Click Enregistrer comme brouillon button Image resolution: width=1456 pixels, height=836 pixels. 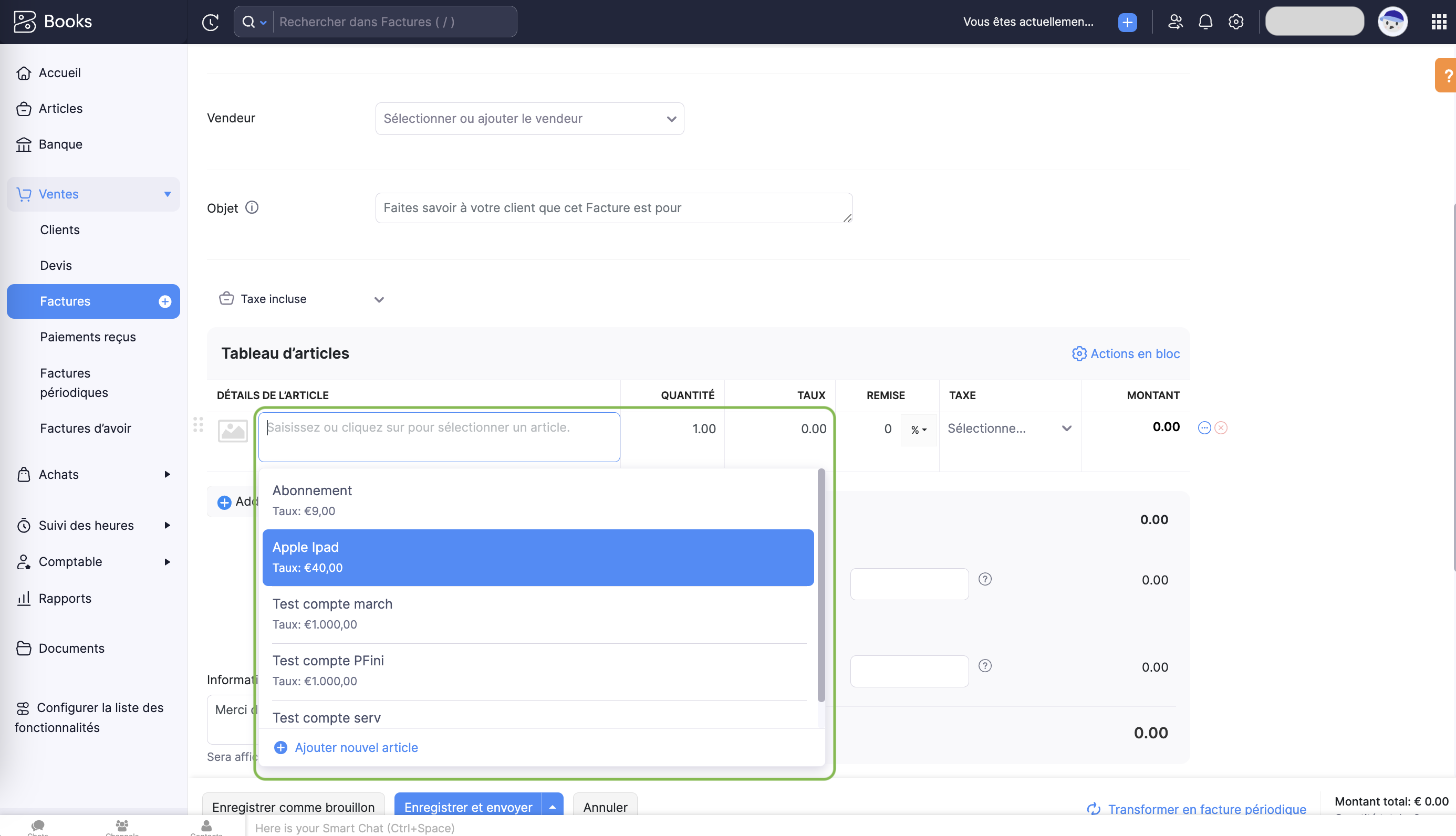pos(293,807)
